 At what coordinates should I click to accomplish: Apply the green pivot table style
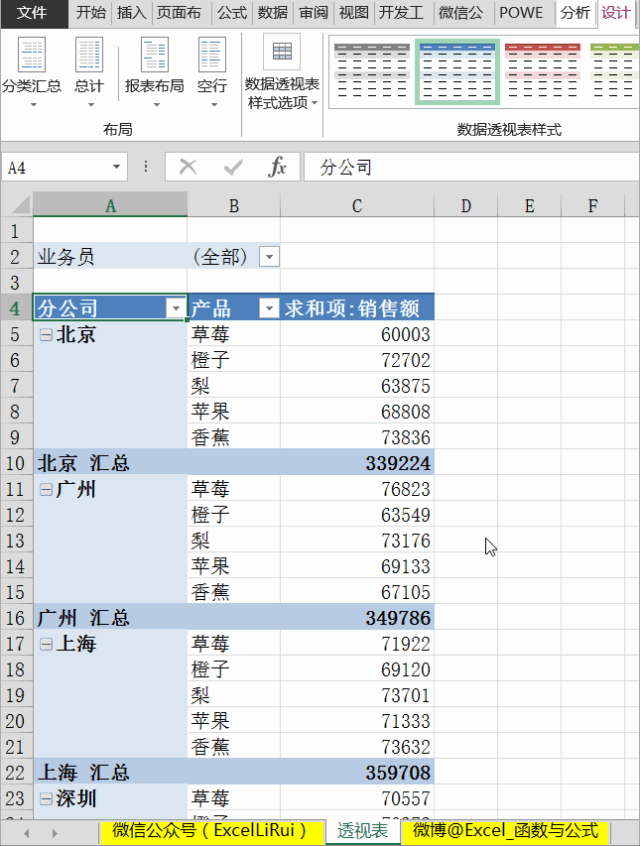[x=614, y=72]
